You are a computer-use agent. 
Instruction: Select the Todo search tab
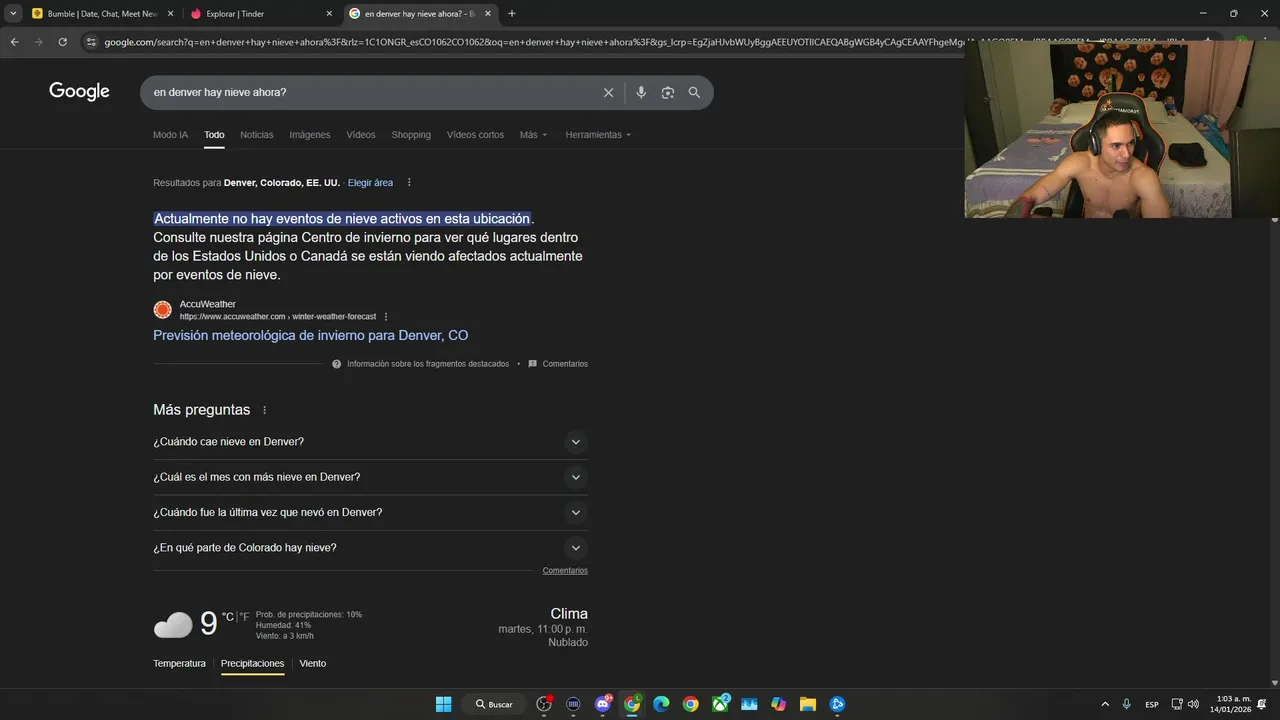coord(214,135)
